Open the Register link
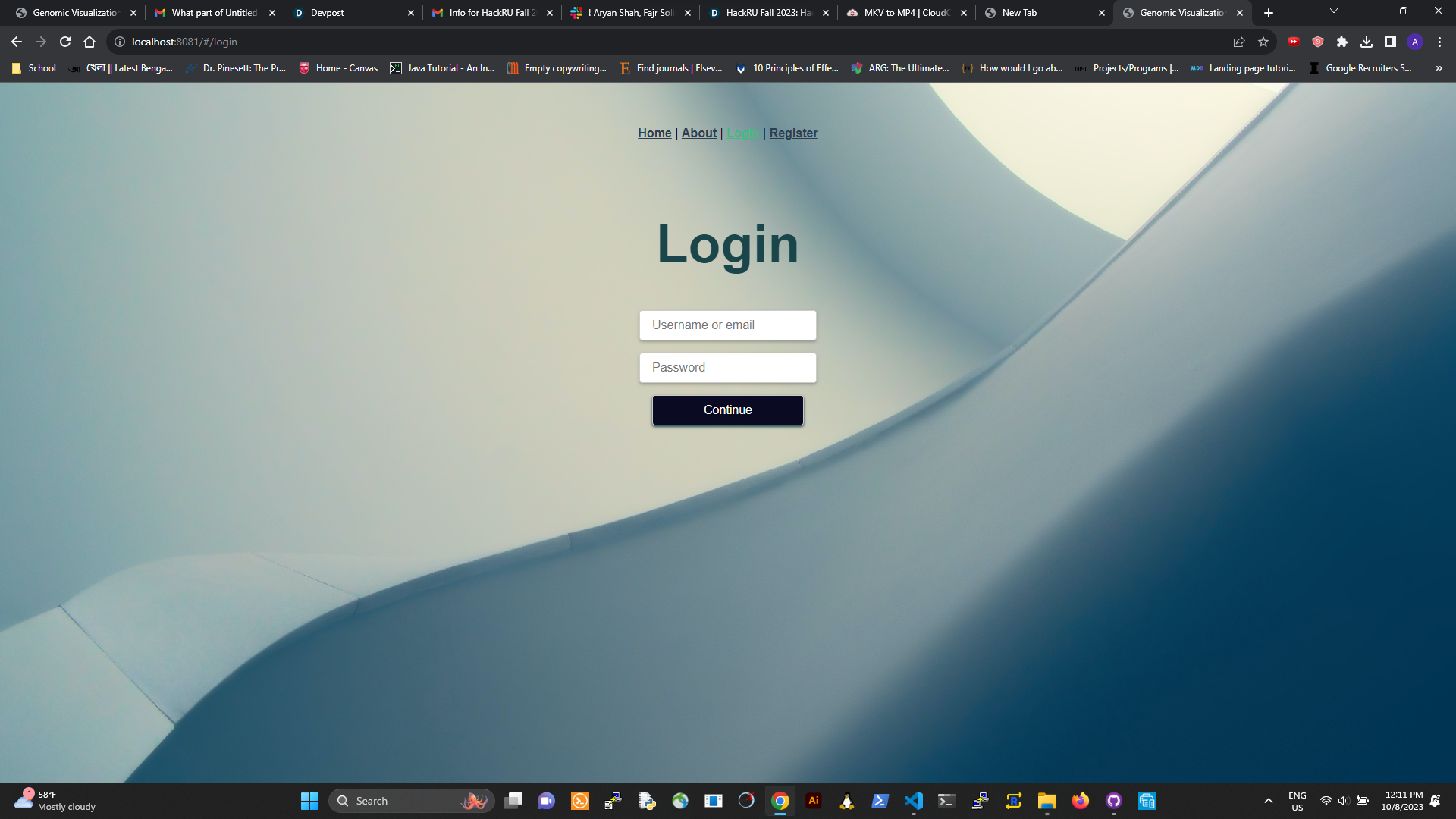The height and width of the screenshot is (819, 1456). [x=793, y=133]
